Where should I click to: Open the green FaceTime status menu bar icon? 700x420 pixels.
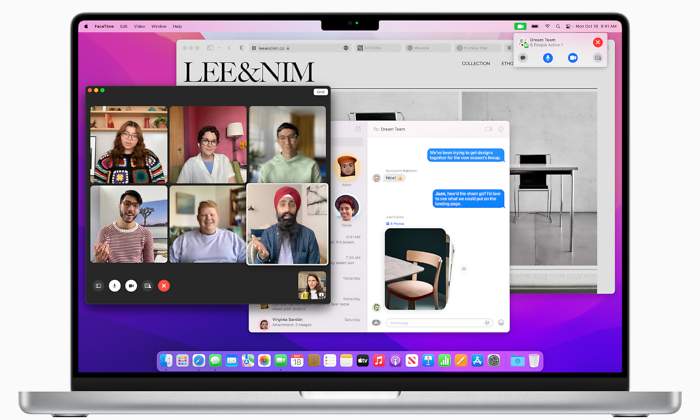coord(520,26)
